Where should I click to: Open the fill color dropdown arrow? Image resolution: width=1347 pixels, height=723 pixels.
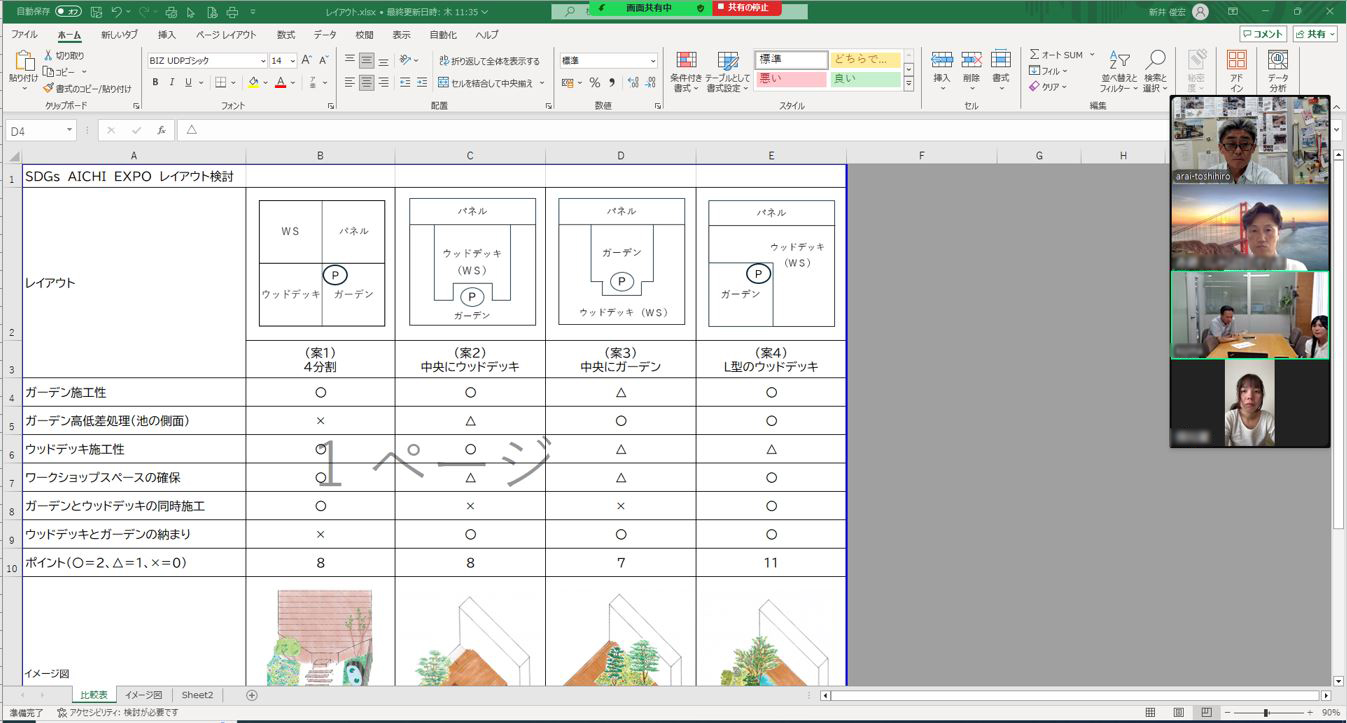click(265, 82)
